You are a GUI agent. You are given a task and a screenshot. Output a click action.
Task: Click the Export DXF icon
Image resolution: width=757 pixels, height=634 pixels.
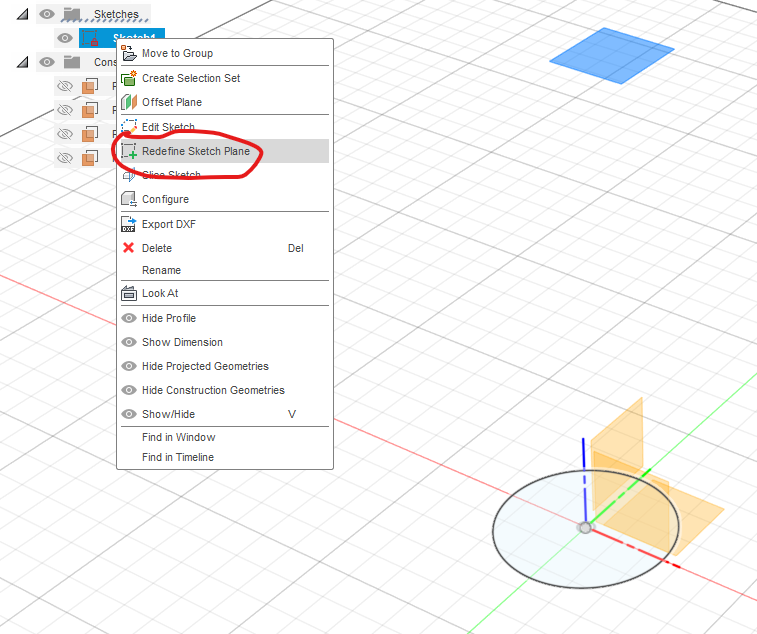(128, 224)
